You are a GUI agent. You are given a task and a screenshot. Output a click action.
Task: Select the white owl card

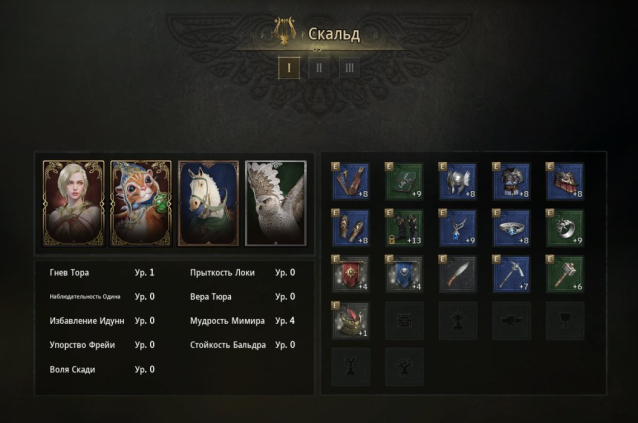click(276, 203)
